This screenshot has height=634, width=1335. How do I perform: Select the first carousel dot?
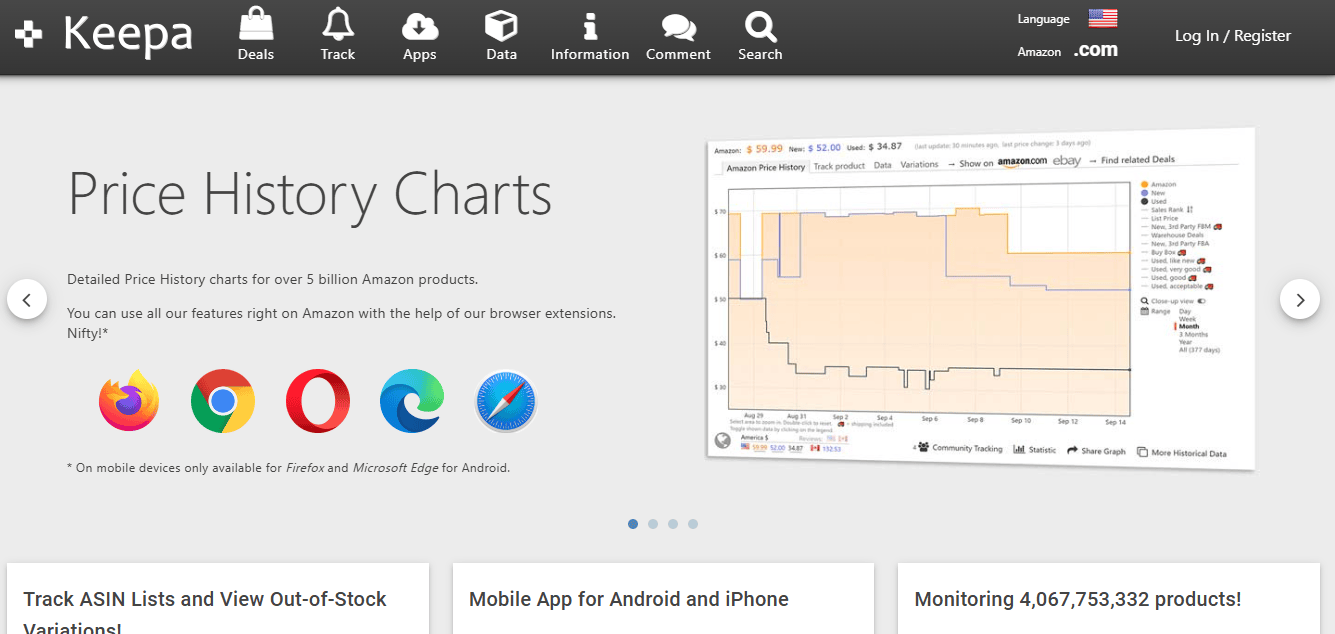click(633, 523)
